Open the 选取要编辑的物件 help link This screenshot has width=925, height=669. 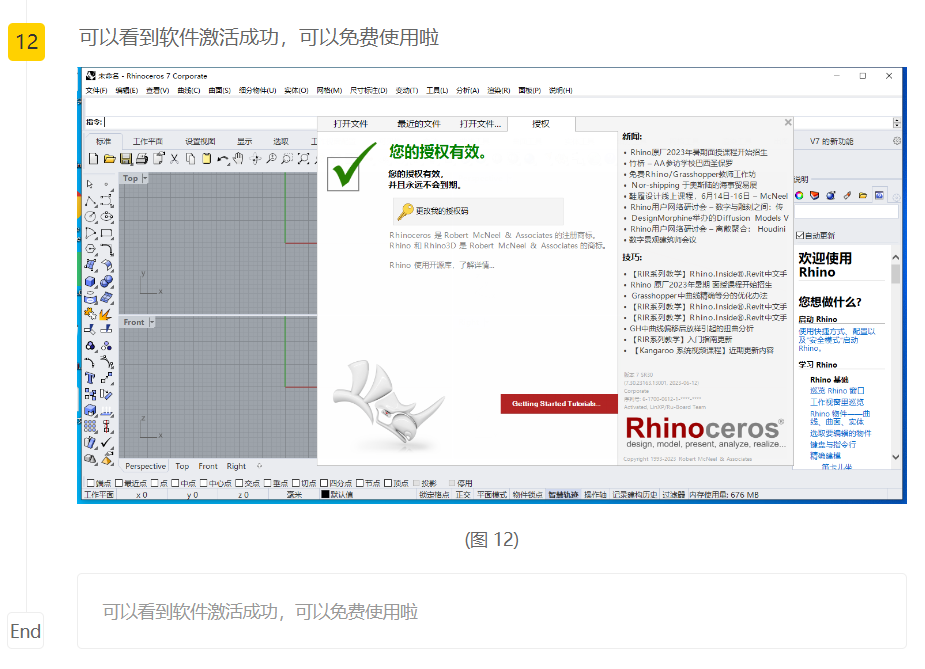[x=841, y=434]
